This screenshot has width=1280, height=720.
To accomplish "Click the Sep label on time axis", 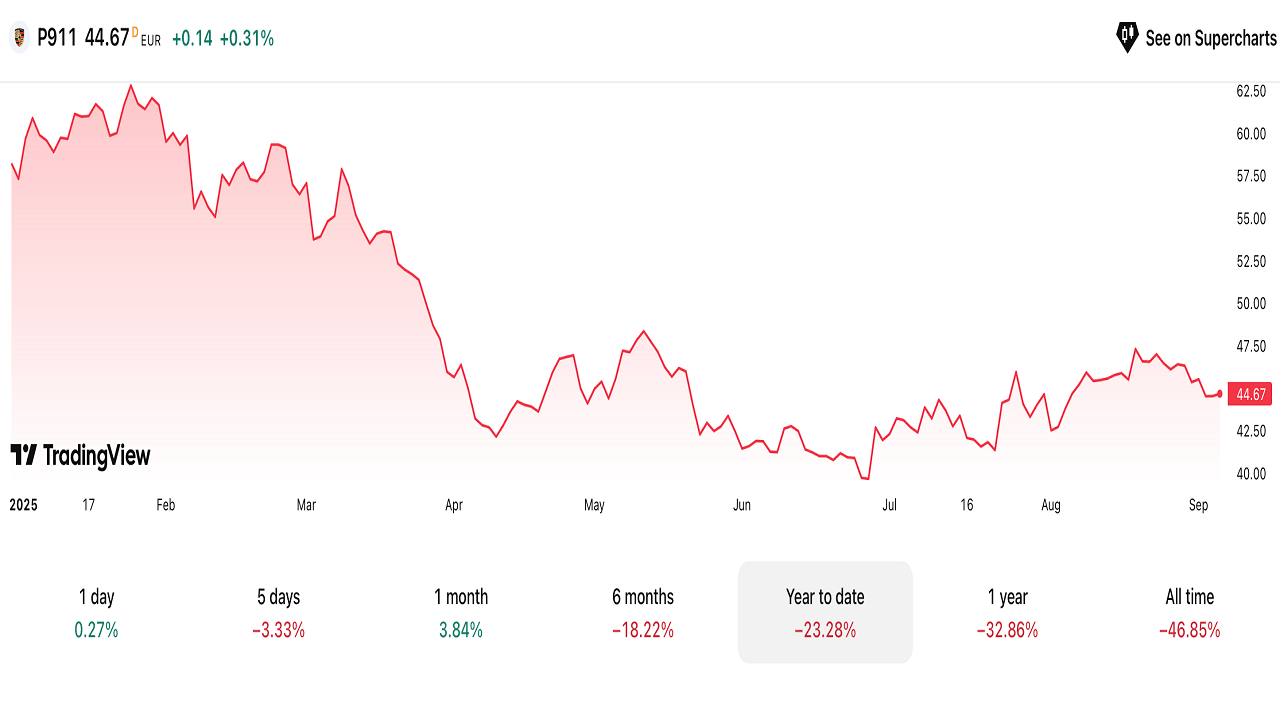I will coord(1198,505).
